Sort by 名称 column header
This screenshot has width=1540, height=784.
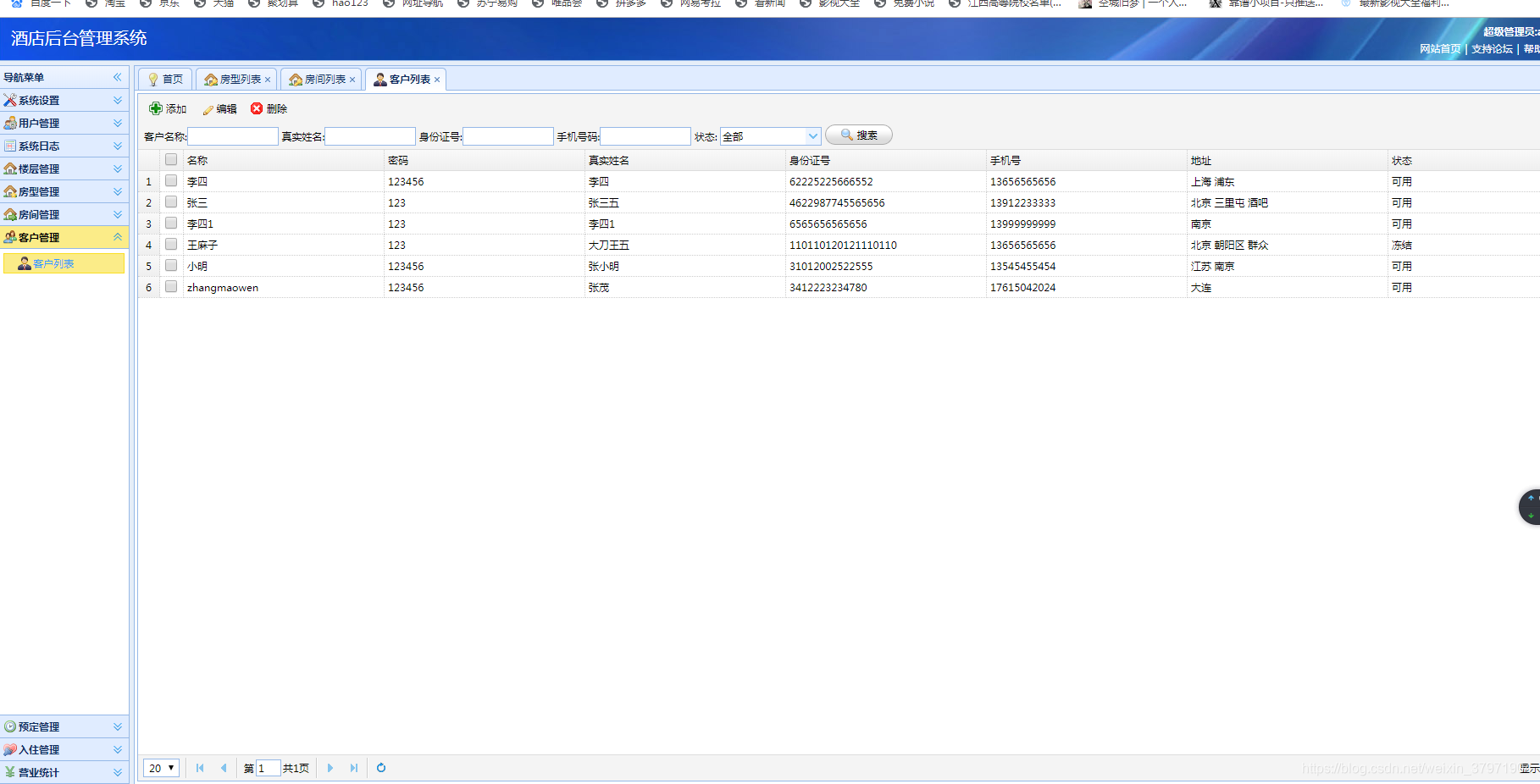pos(284,160)
